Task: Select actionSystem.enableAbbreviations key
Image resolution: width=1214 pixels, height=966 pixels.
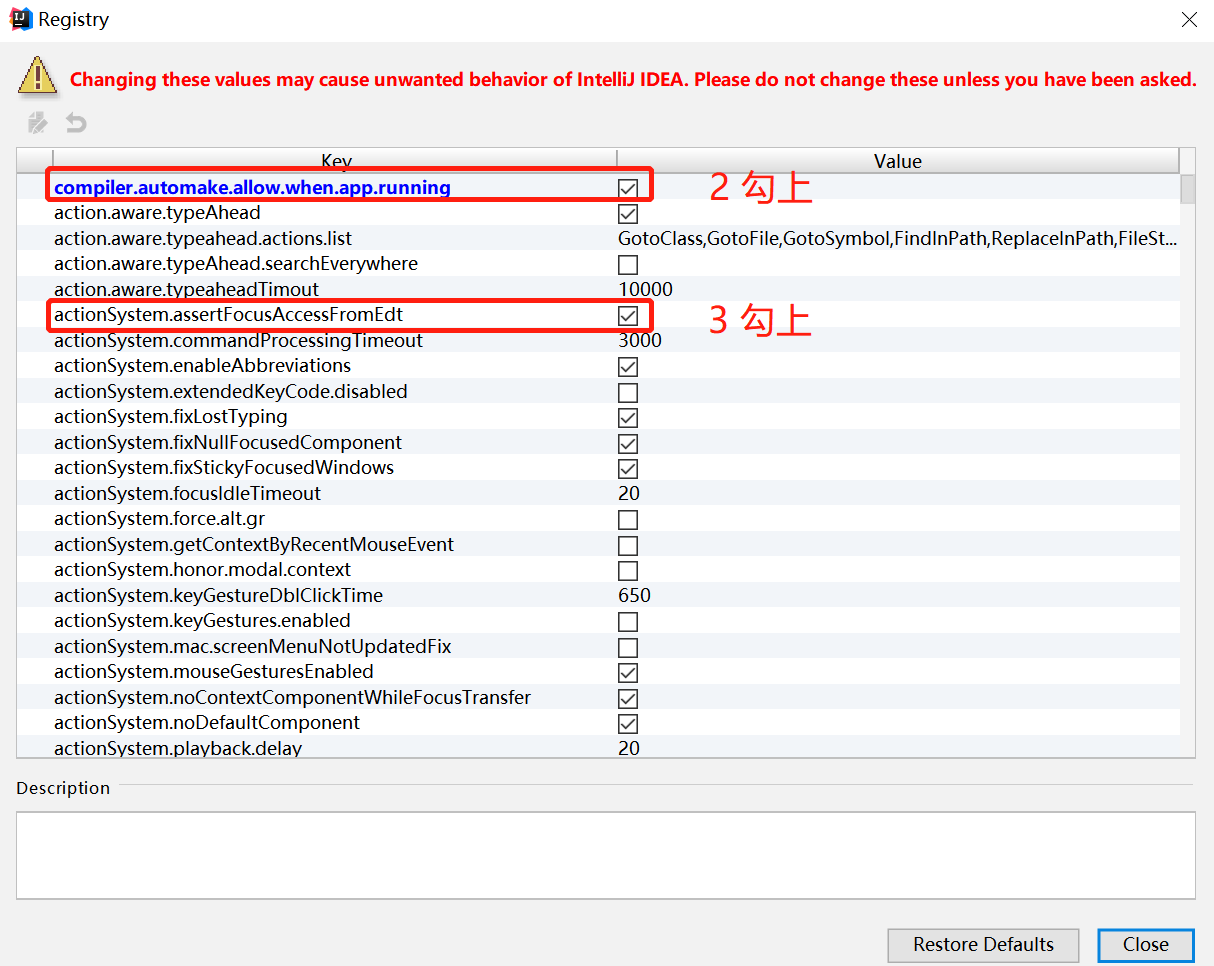Action: pos(203,366)
